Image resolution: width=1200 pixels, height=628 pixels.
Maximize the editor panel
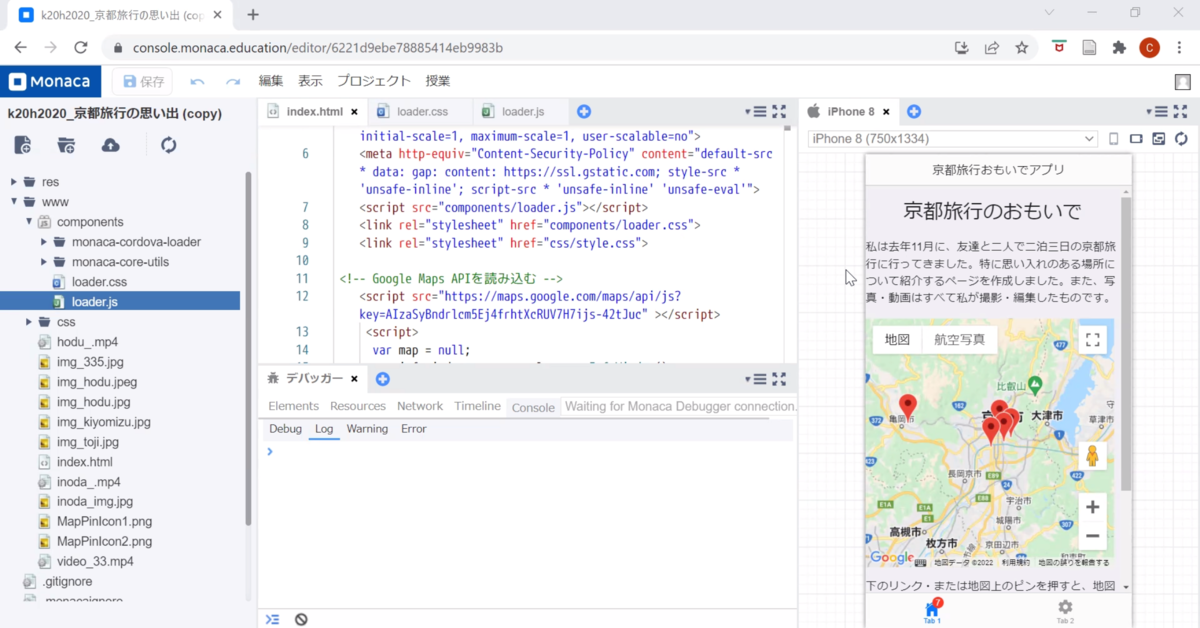click(x=780, y=112)
